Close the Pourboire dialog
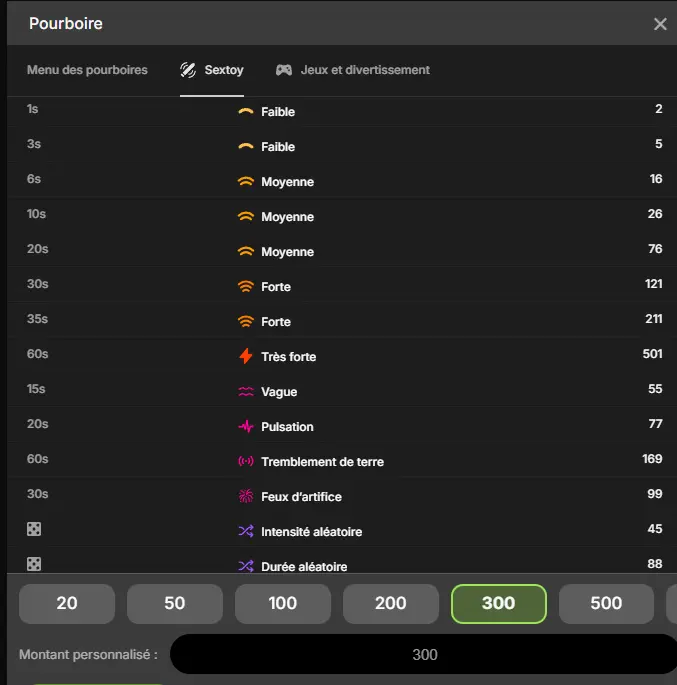677x685 pixels. 660,24
